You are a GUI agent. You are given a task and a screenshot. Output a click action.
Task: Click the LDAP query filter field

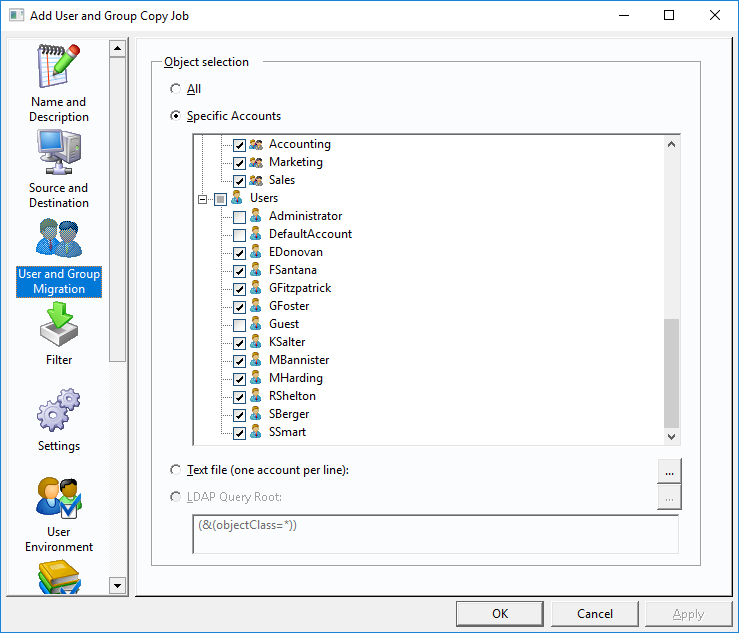(435, 534)
